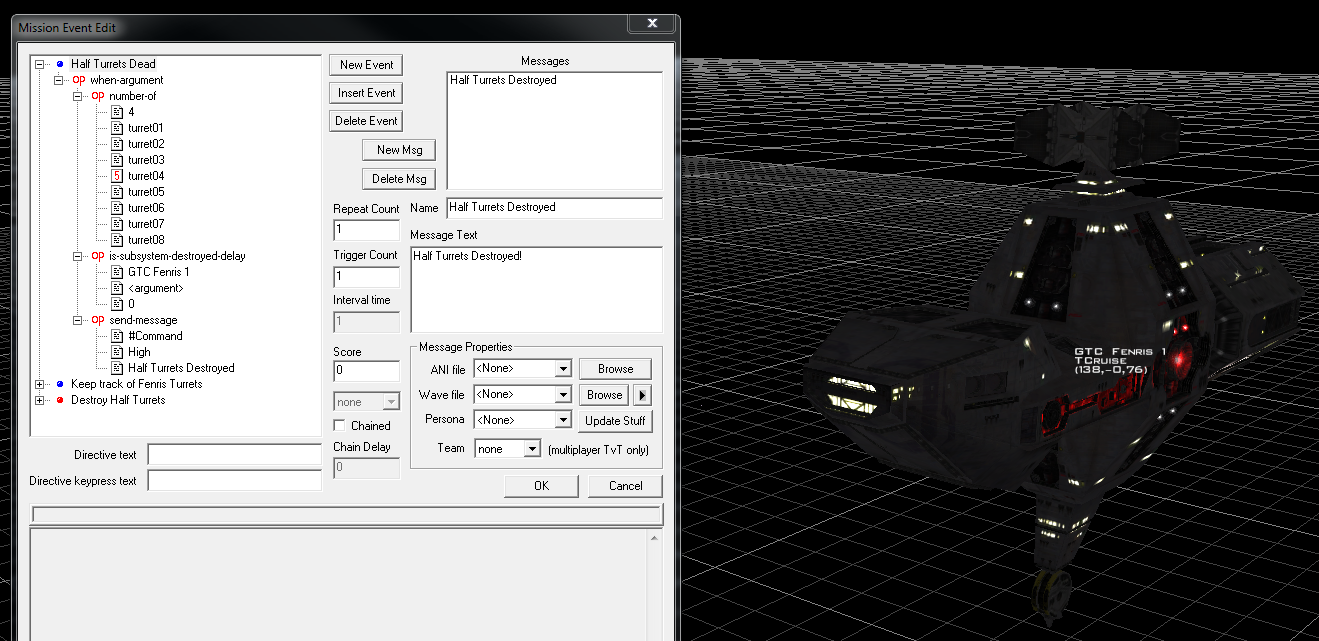Click the red 'op' icon beside is-subsystem-destroyed-delay
This screenshot has height=641, width=1319.
(x=98, y=256)
